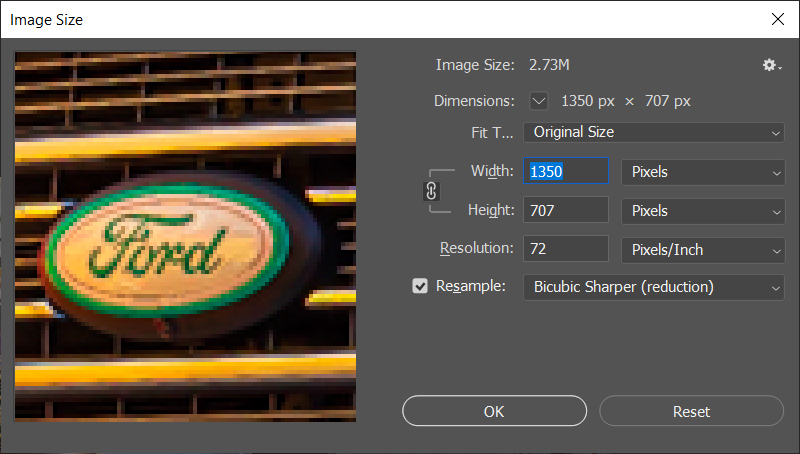The height and width of the screenshot is (454, 800).
Task: Toggle the constrain proportions chain link
Action: (x=431, y=191)
